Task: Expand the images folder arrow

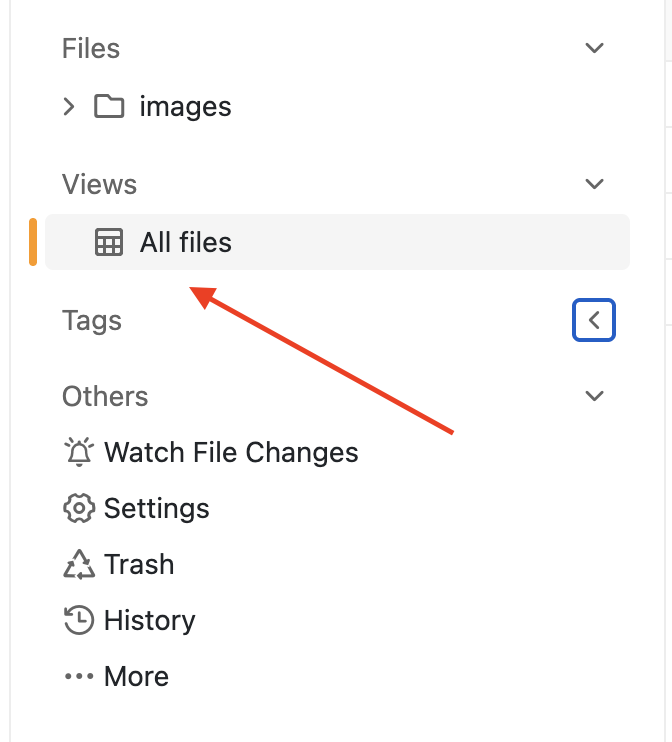Action: [x=69, y=106]
